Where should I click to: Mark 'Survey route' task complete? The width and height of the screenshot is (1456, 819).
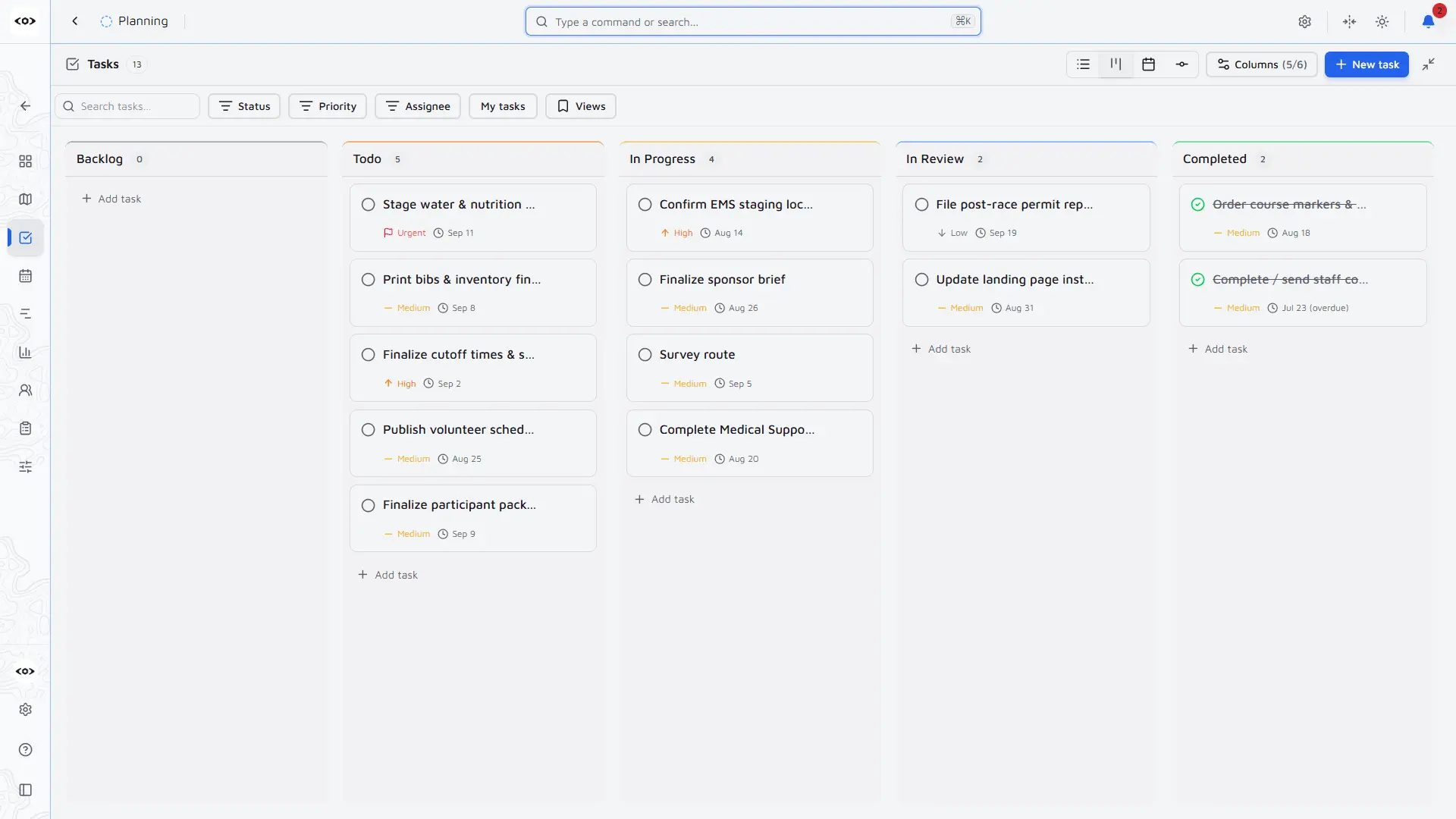click(645, 355)
